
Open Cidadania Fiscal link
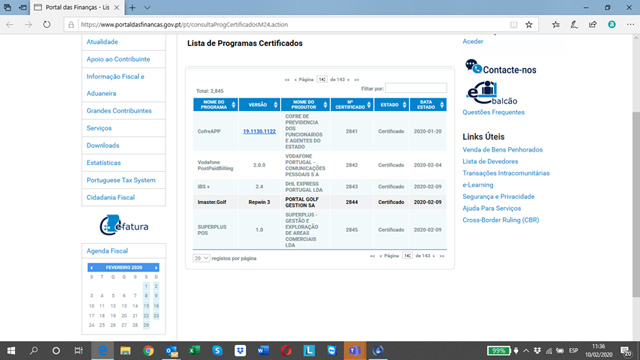pyautogui.click(x=111, y=197)
